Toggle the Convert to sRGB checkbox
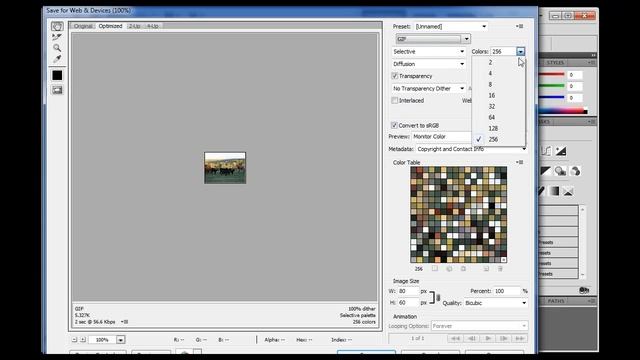 click(394, 125)
